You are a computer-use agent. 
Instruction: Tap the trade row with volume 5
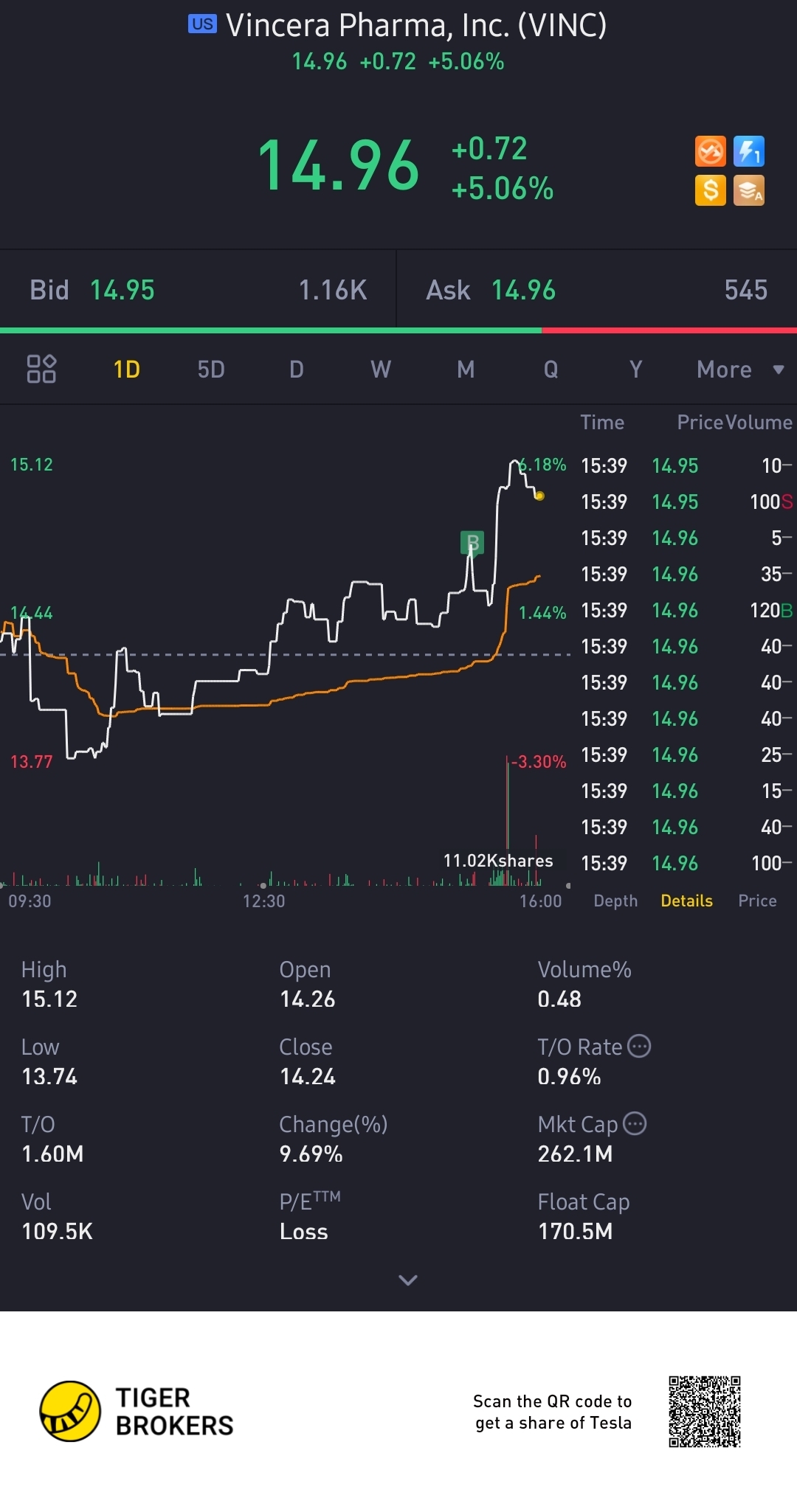pyautogui.click(x=686, y=538)
